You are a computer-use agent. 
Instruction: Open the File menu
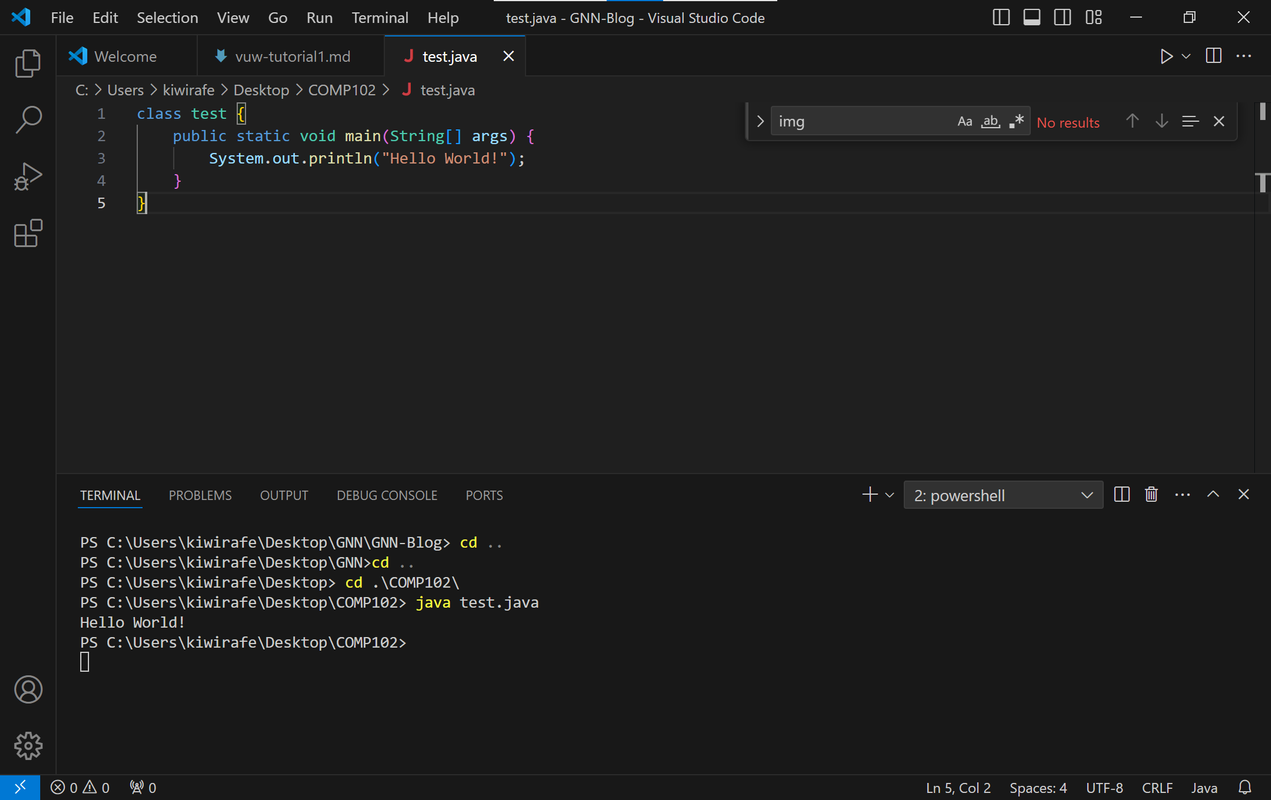coord(62,17)
